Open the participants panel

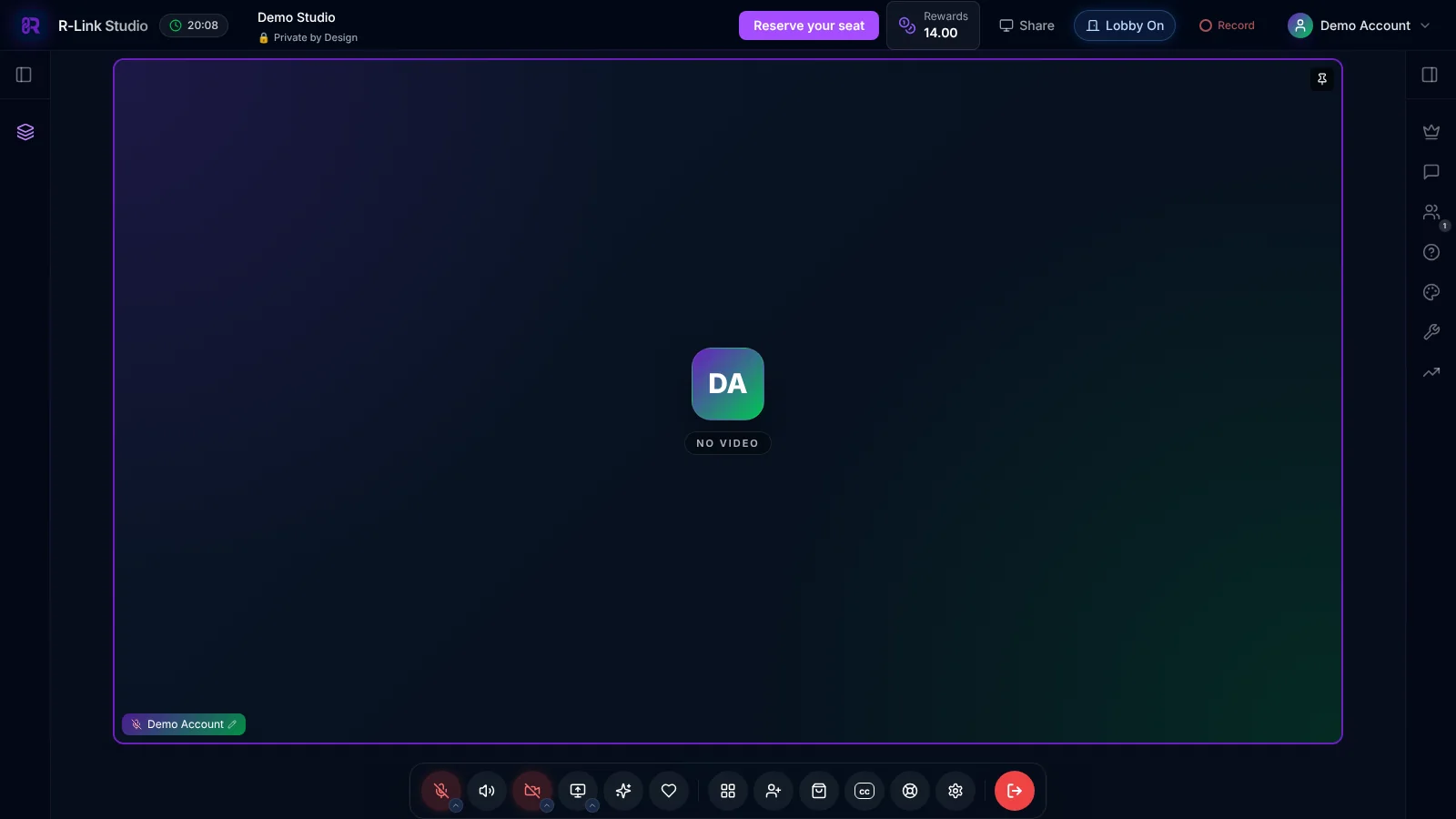[1431, 212]
